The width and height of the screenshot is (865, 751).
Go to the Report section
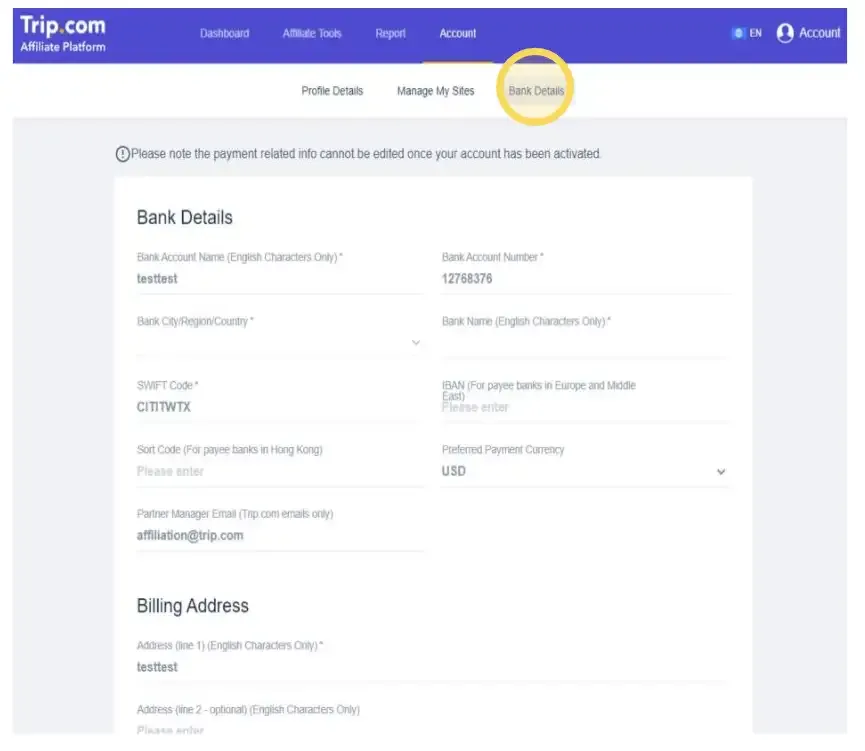[390, 33]
